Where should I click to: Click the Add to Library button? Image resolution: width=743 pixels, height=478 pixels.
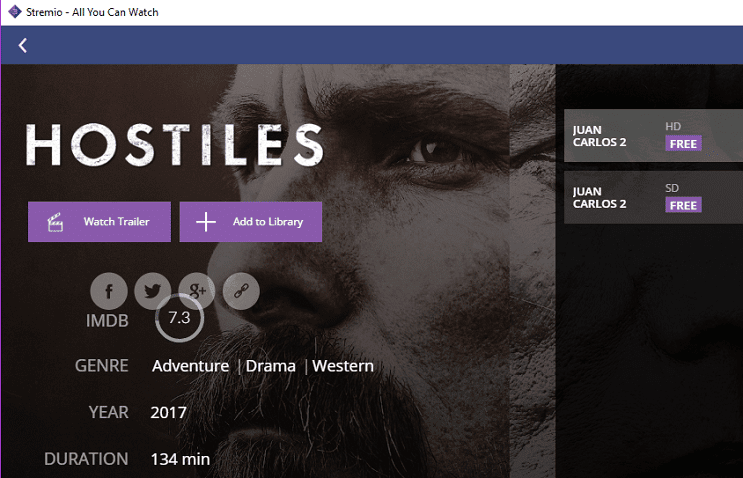coord(251,222)
